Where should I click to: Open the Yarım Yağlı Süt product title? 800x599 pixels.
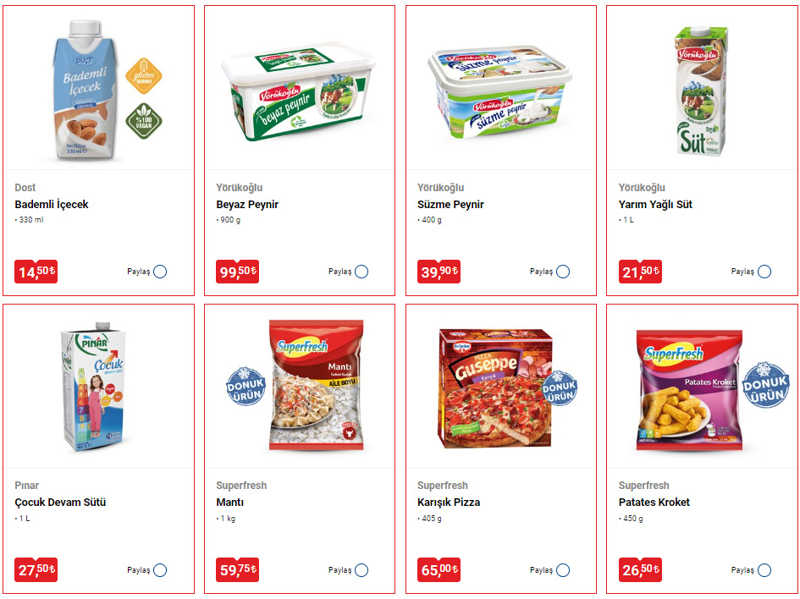655,204
